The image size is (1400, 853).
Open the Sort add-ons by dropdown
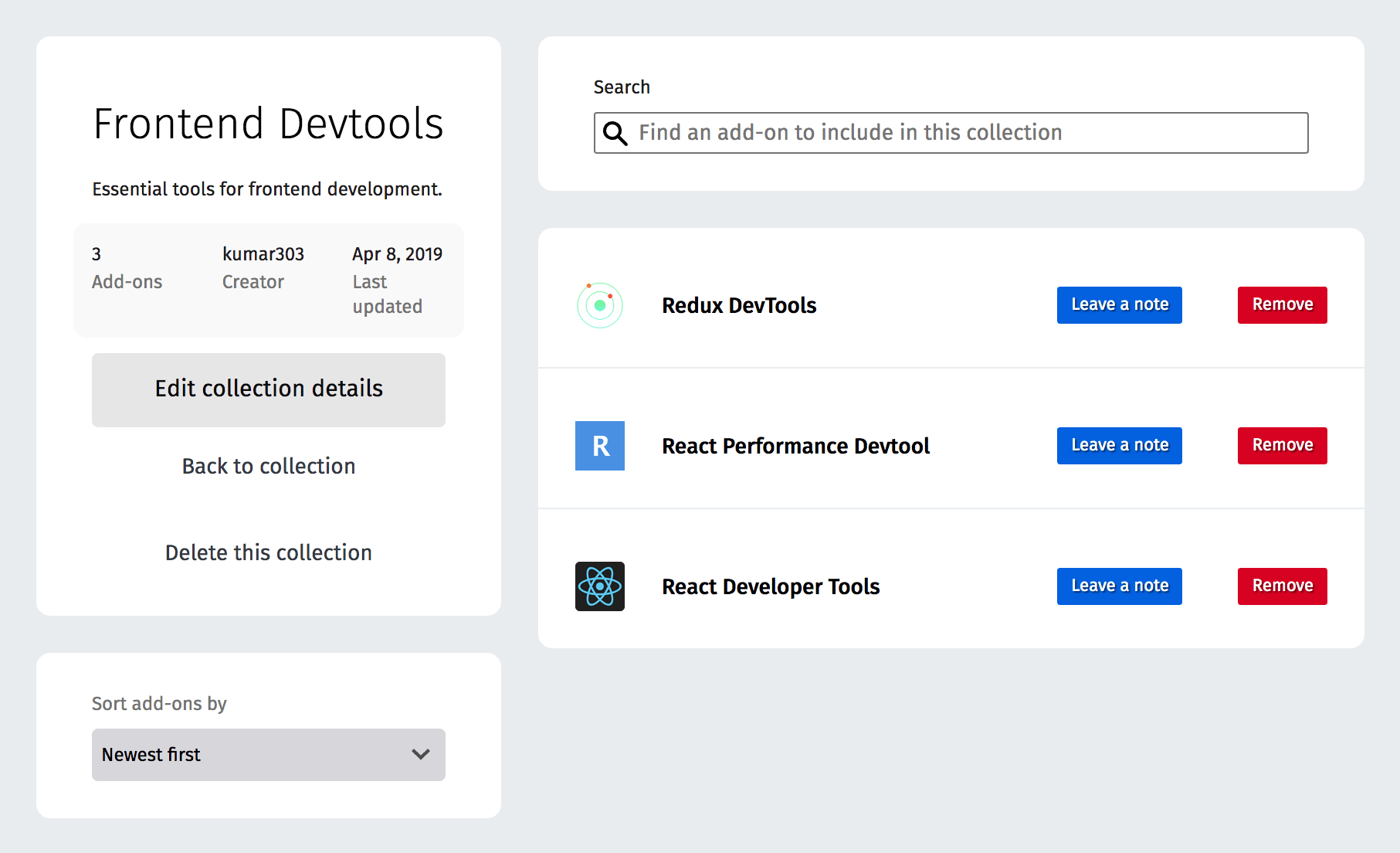pyautogui.click(x=269, y=755)
